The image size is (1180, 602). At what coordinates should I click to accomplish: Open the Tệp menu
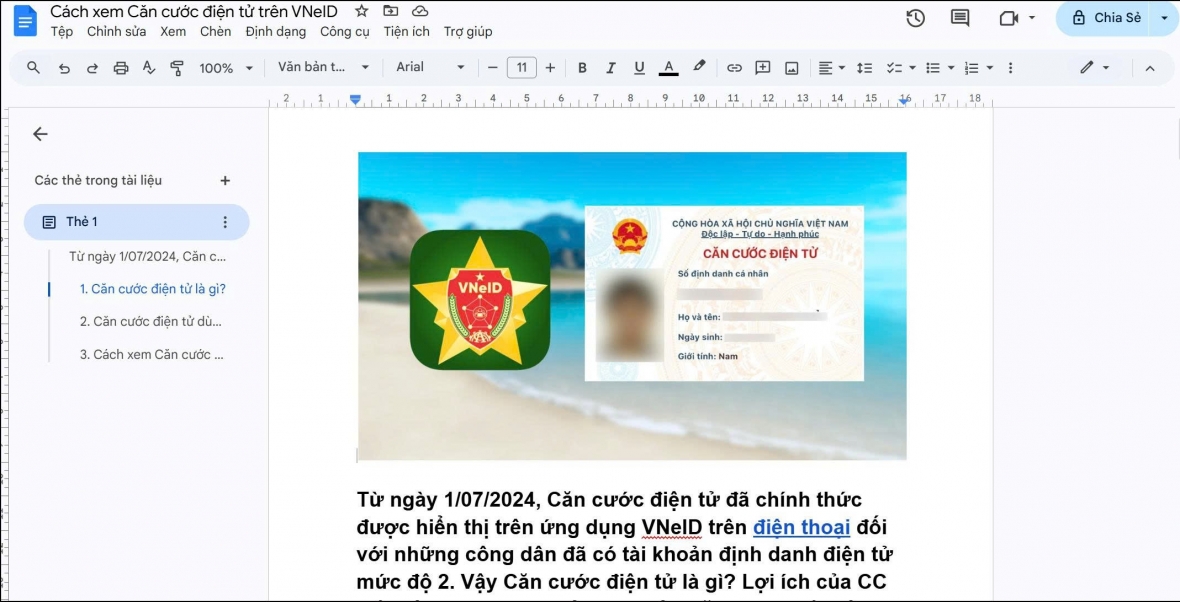[62, 32]
